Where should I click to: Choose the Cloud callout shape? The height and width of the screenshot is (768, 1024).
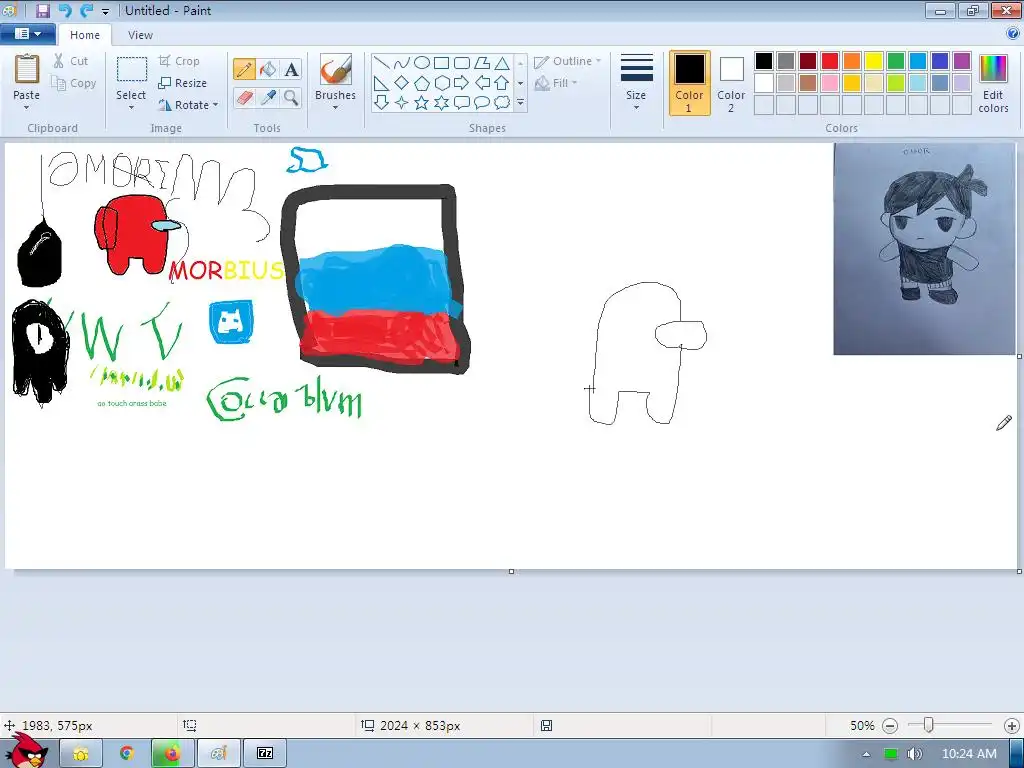point(502,103)
